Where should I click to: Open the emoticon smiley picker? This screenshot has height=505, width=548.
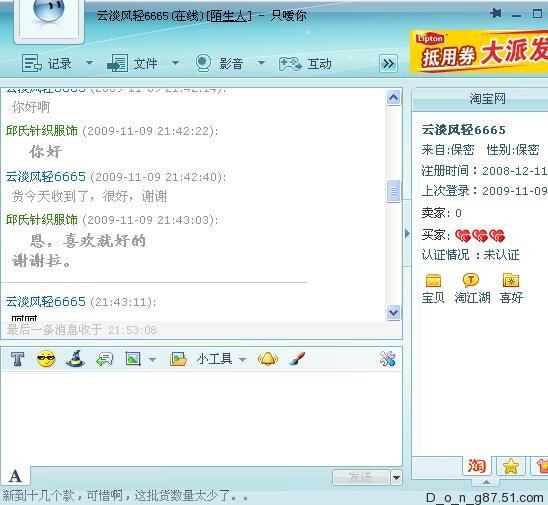pos(46,359)
